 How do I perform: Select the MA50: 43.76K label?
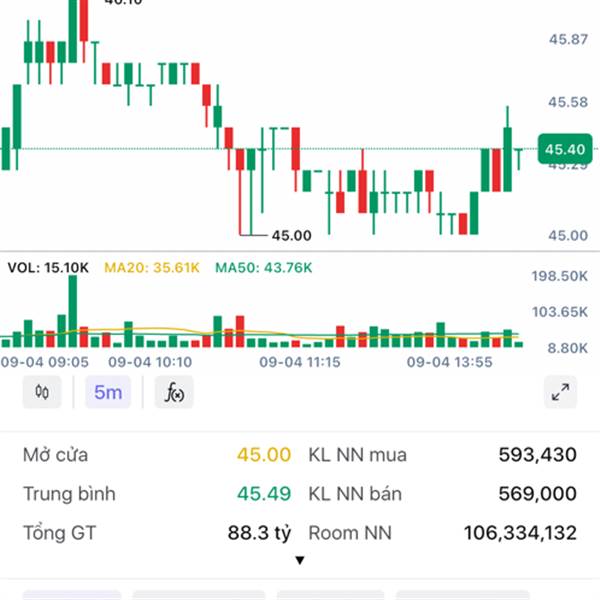click(x=264, y=267)
